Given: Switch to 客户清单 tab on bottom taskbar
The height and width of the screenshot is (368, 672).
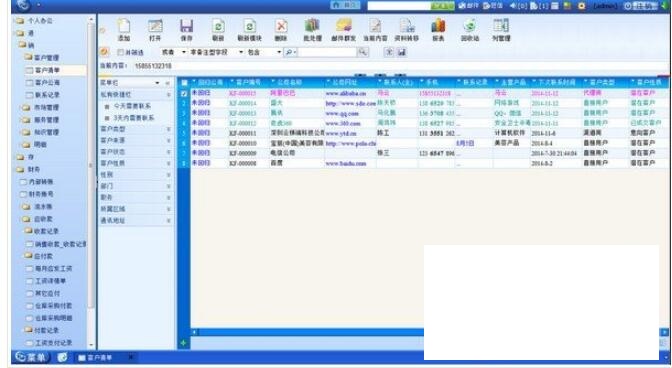Looking at the screenshot, I should pyautogui.click(x=105, y=357).
